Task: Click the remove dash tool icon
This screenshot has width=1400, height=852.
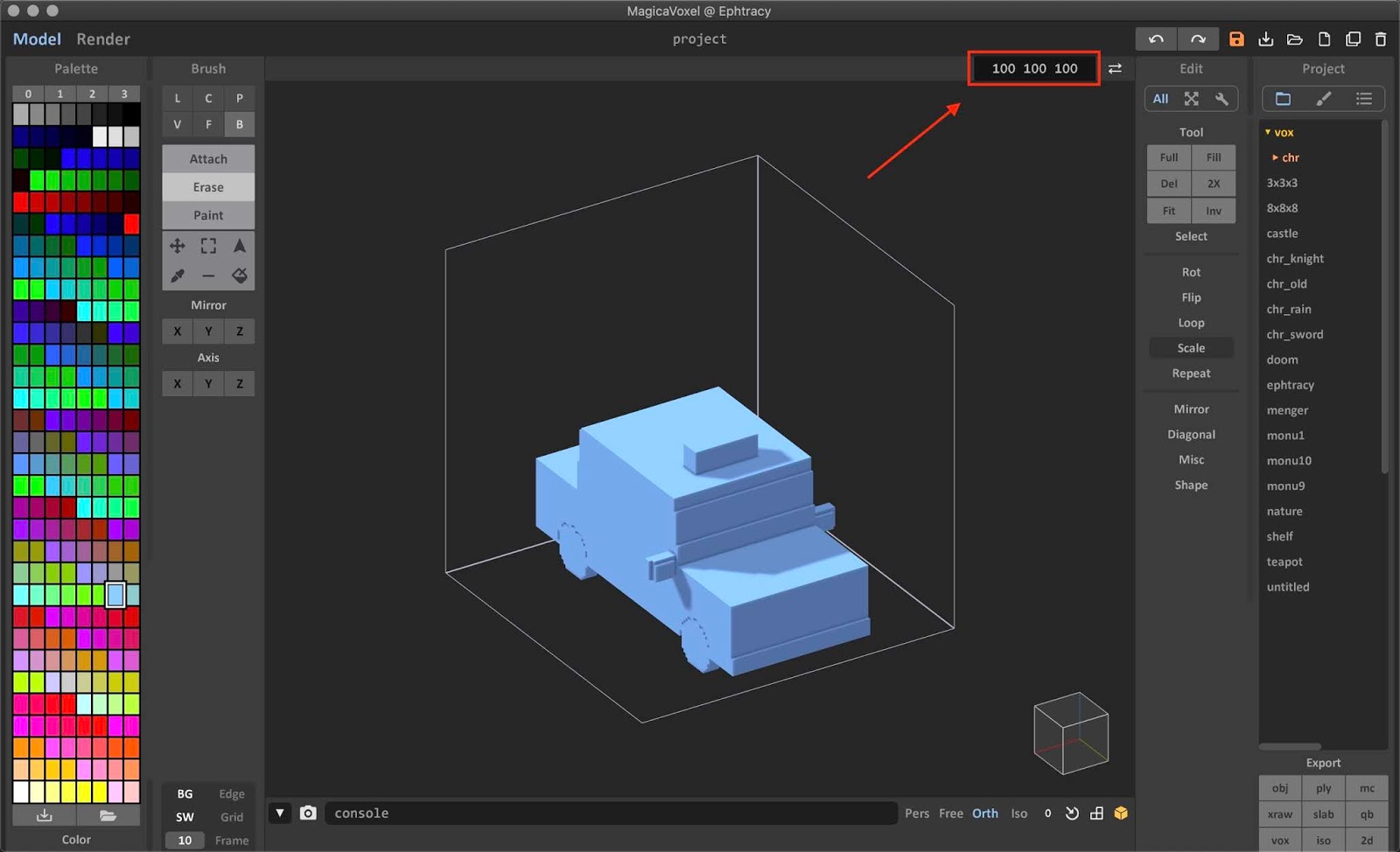Action: pos(208,276)
